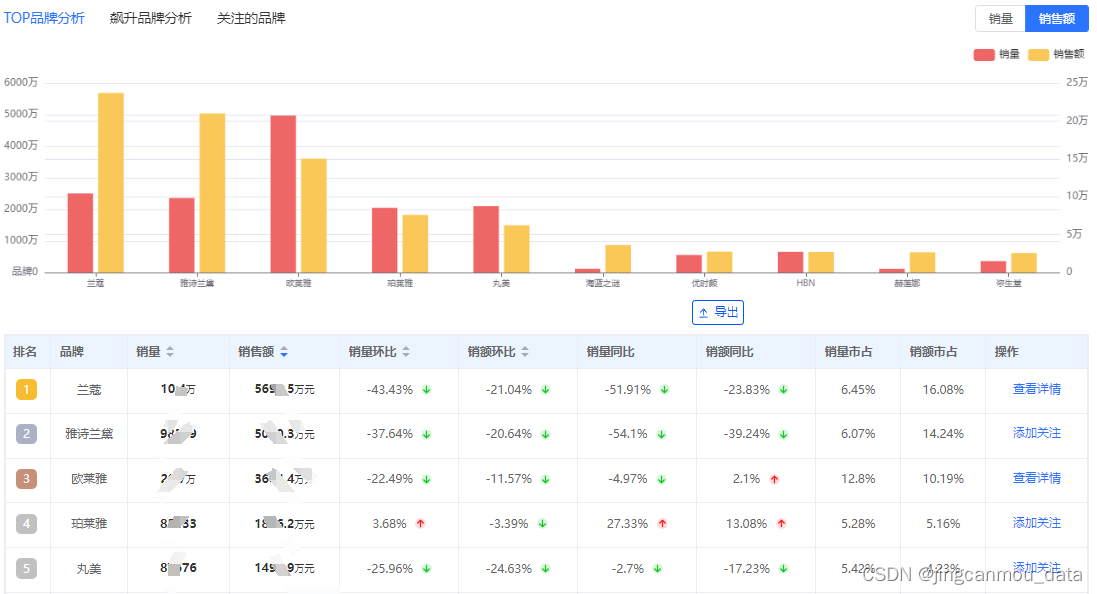Click the 导出 export button

pyautogui.click(x=718, y=312)
